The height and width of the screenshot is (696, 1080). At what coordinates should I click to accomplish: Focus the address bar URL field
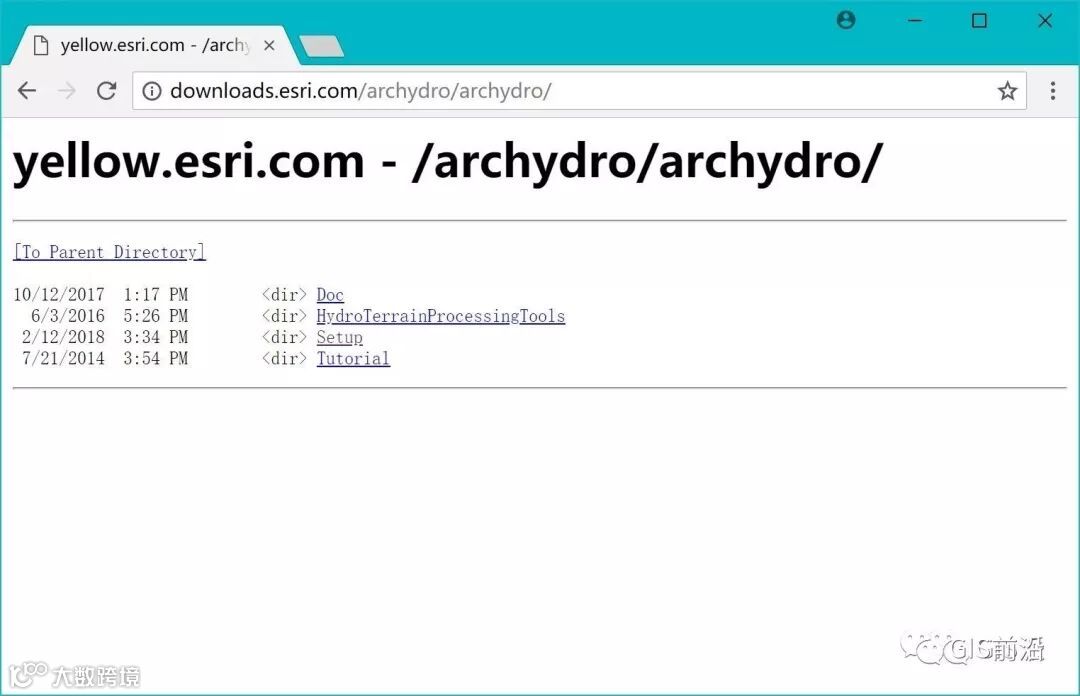point(579,90)
